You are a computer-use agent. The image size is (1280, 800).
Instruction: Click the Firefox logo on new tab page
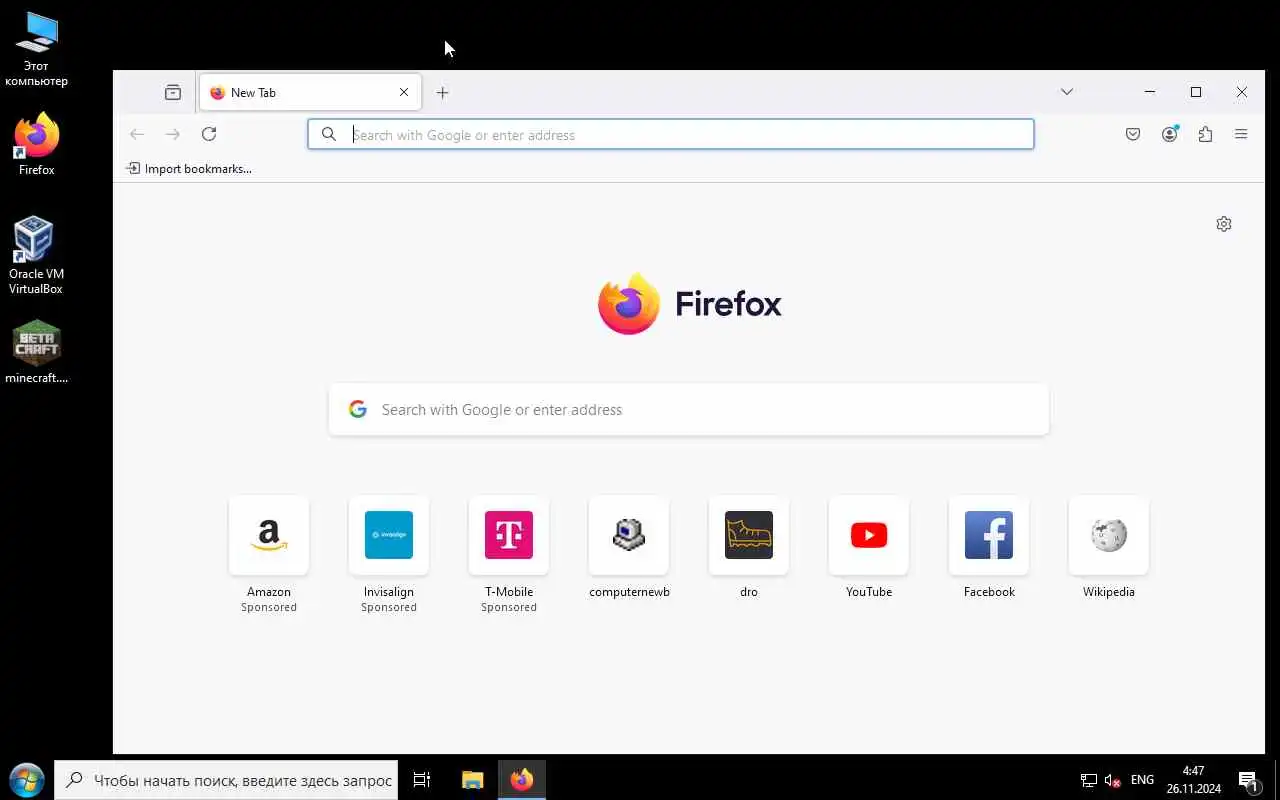pos(689,304)
